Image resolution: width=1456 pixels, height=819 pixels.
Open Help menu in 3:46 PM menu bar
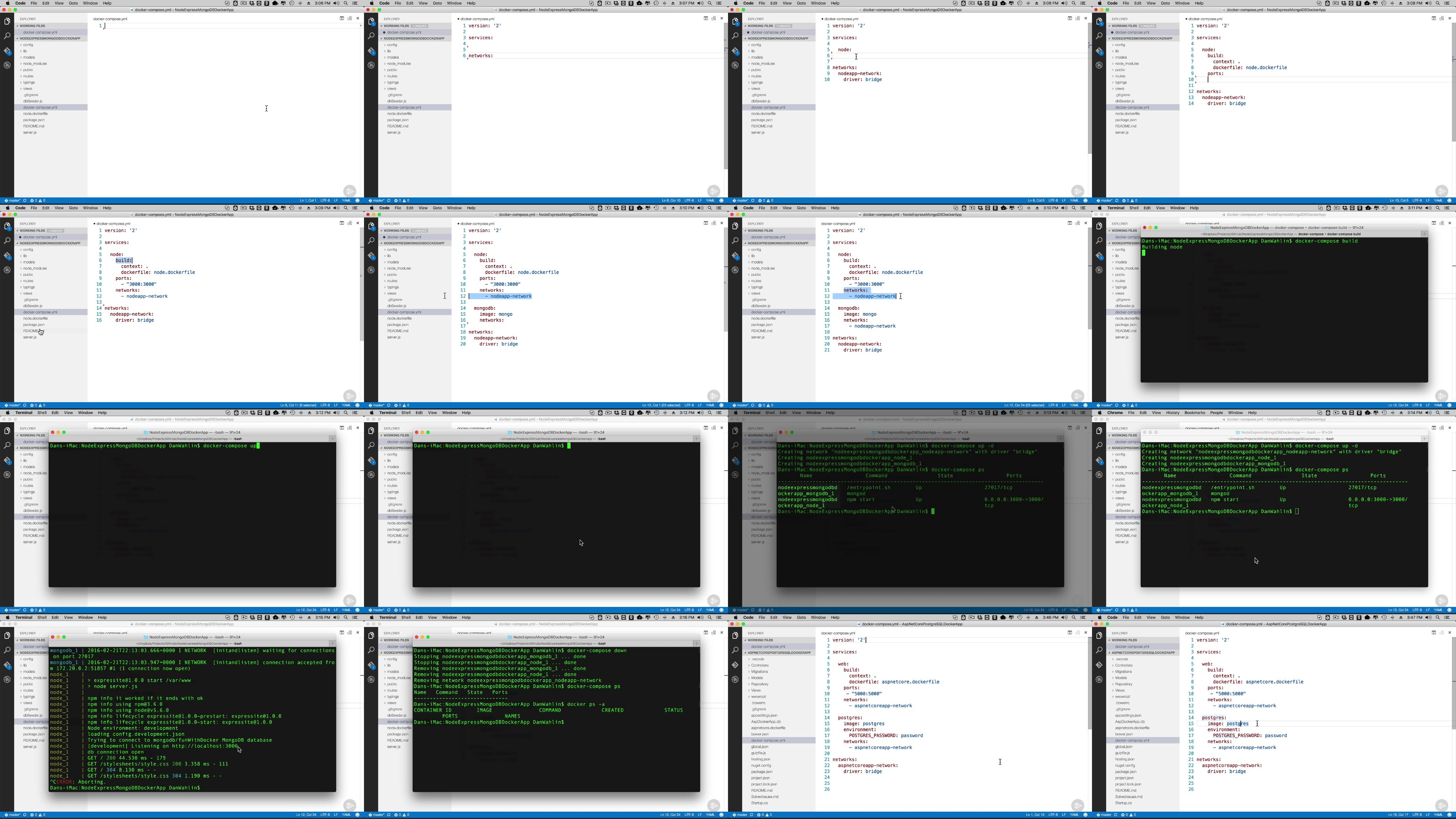(835, 618)
